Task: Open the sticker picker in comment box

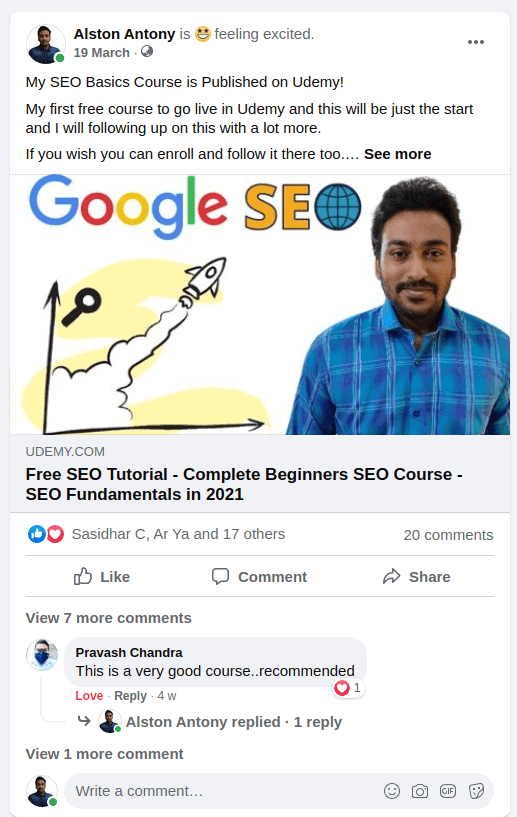Action: [x=476, y=791]
